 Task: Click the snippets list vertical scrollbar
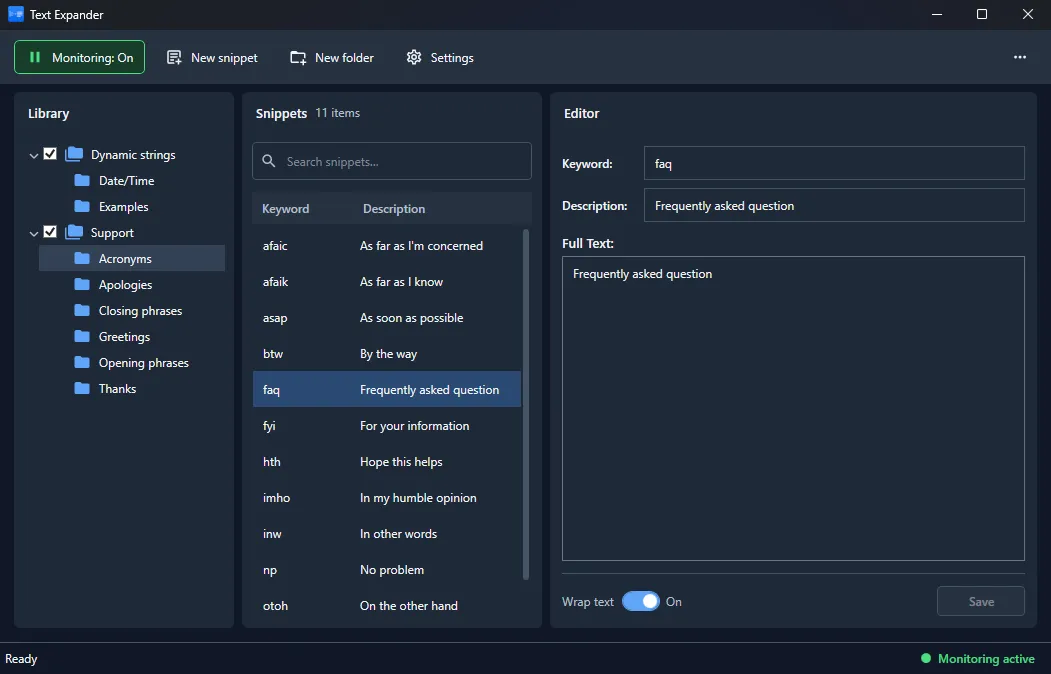(x=526, y=405)
